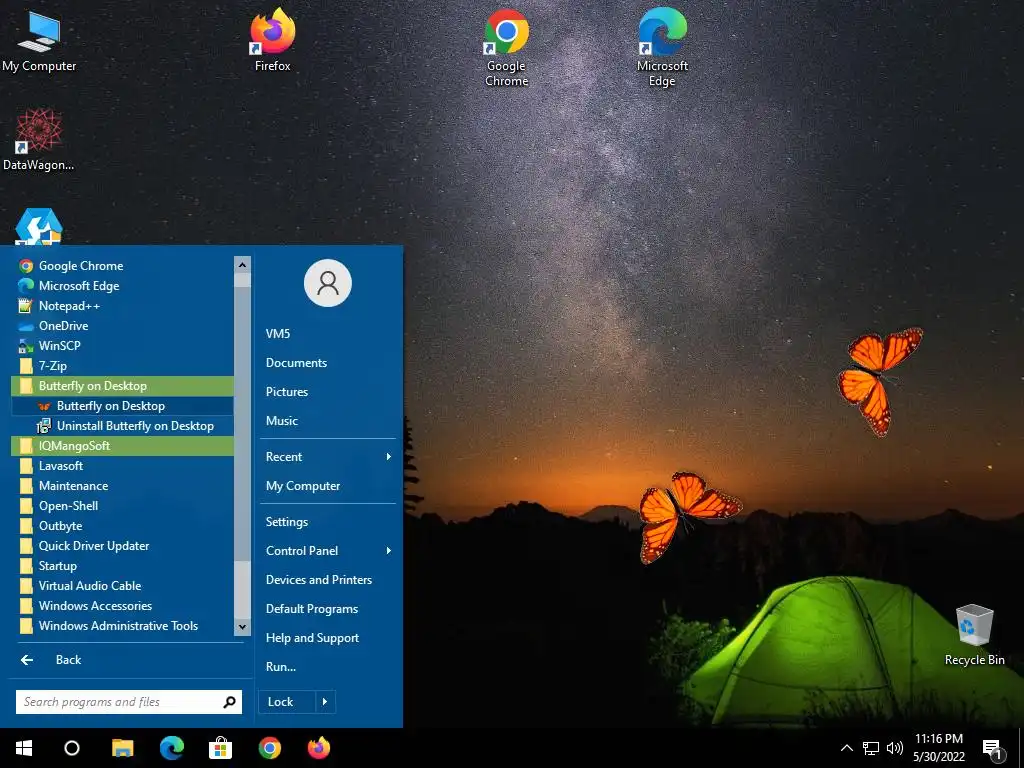Show hidden system tray icons chevron
The height and width of the screenshot is (768, 1024).
pos(846,748)
